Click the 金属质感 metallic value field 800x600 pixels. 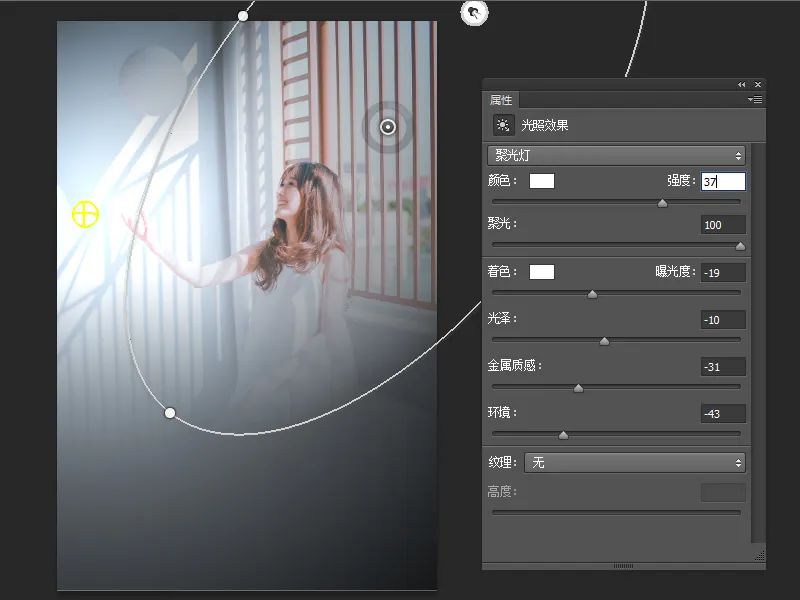723,367
